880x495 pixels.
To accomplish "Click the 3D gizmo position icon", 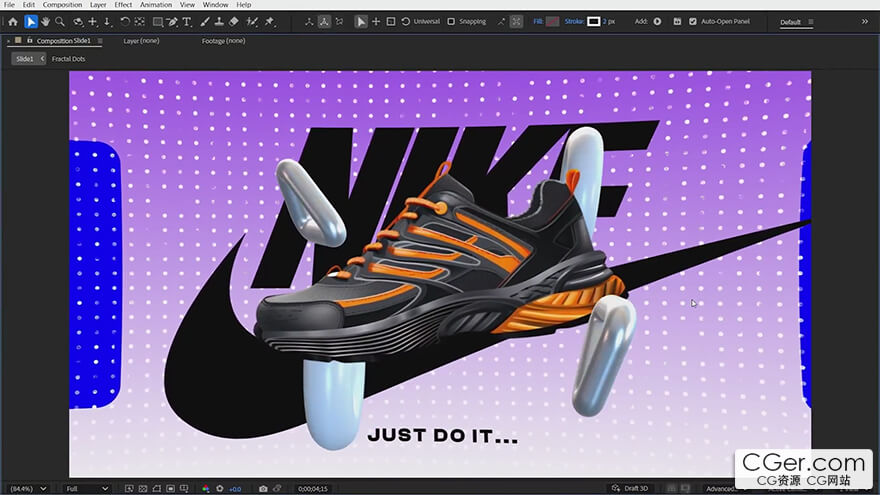I will point(376,22).
